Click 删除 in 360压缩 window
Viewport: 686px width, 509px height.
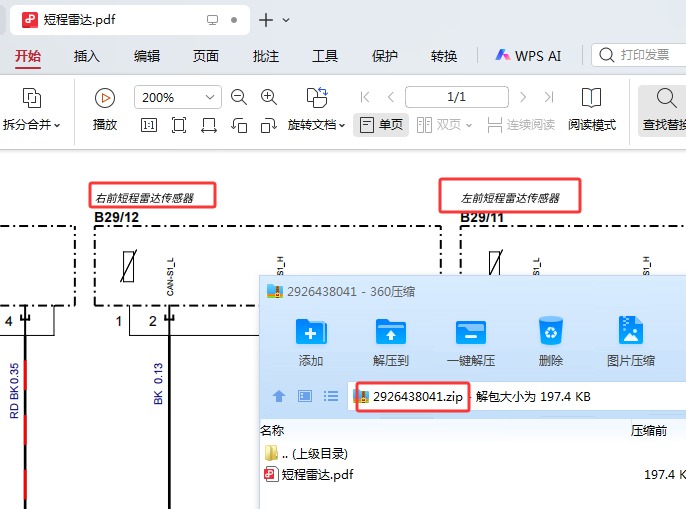click(551, 342)
